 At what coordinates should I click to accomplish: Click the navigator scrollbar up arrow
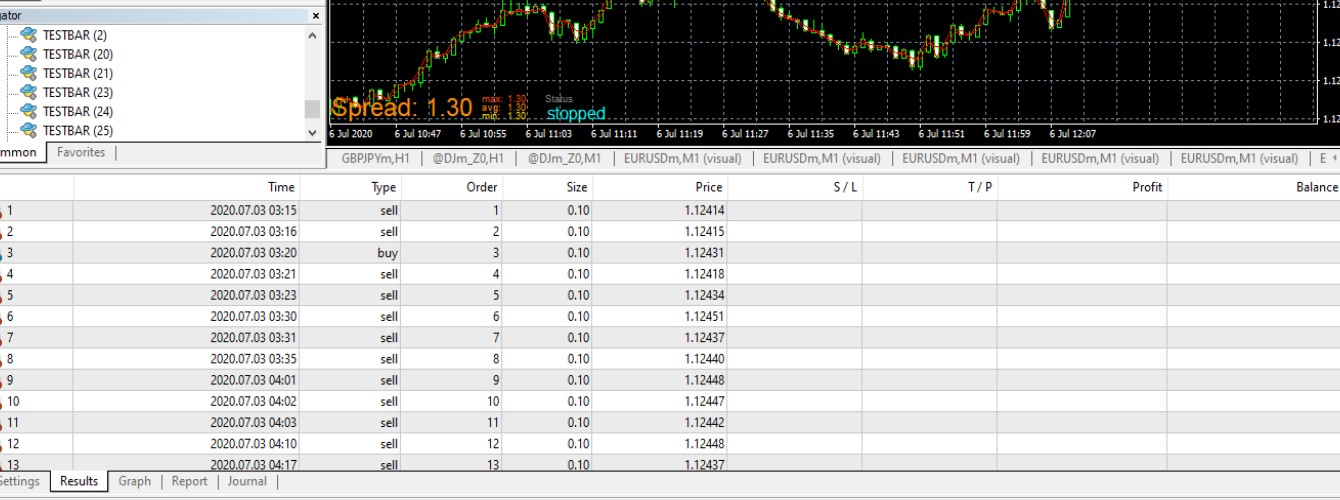(x=312, y=35)
